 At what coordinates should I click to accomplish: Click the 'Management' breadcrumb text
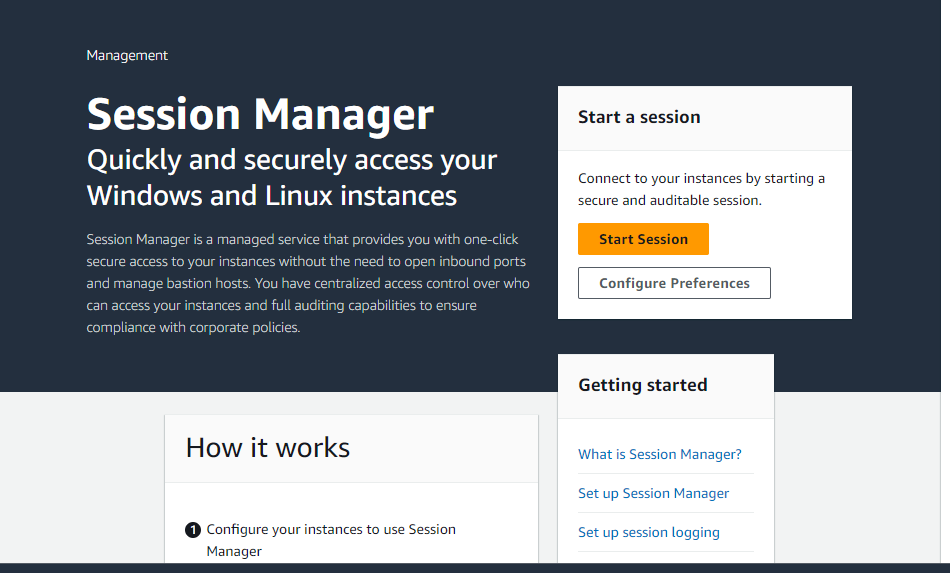click(127, 55)
